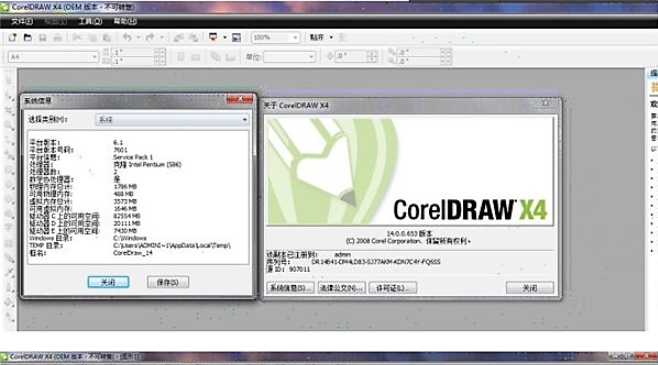The width and height of the screenshot is (658, 365).
Task: Click the Undo arrow icon
Action: (x=127, y=38)
